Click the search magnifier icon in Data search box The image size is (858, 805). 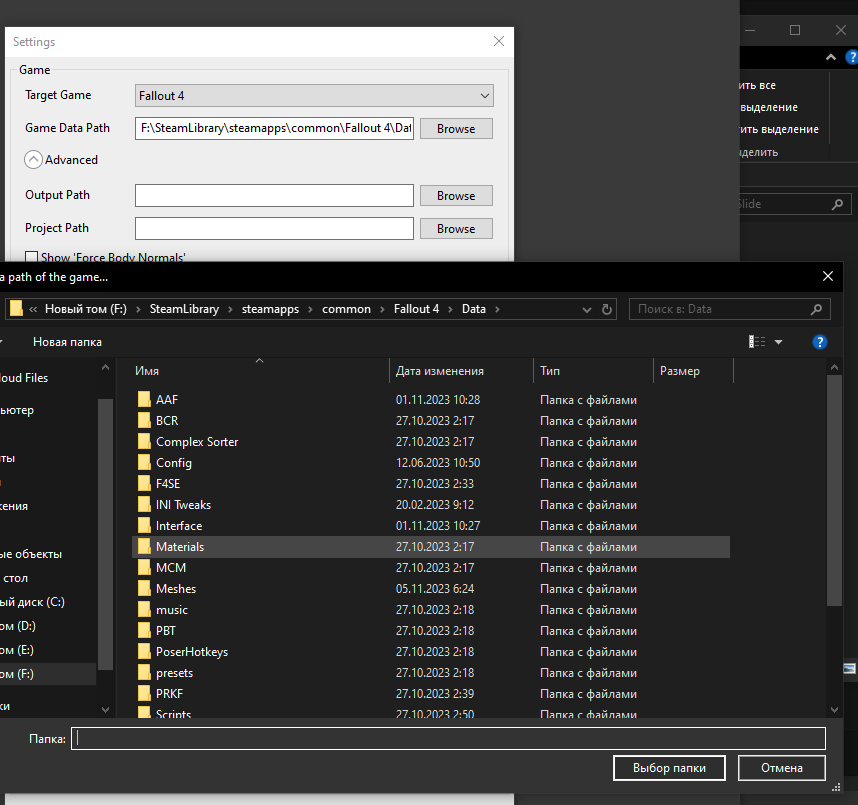[816, 309]
